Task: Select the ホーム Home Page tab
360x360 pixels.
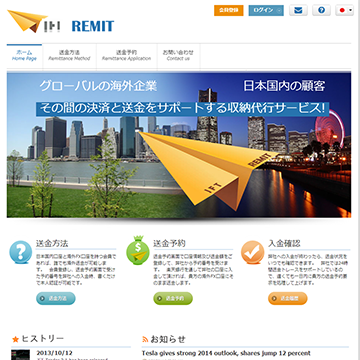Action: click(24, 56)
